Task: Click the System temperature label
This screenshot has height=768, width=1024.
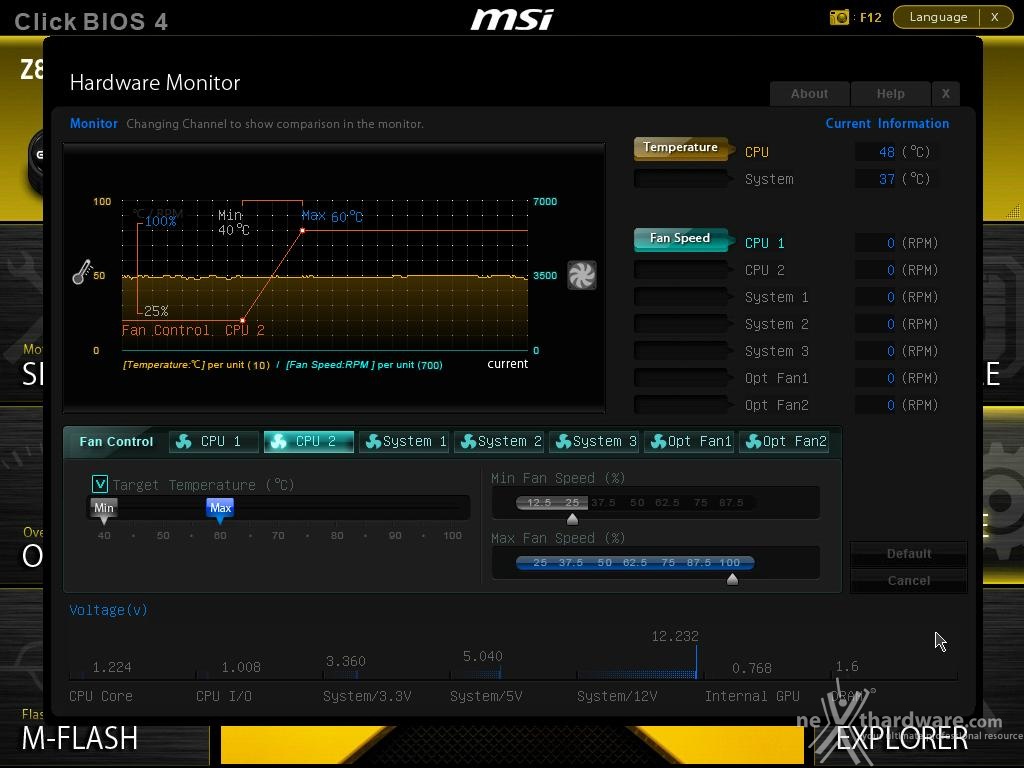Action: coord(769,179)
